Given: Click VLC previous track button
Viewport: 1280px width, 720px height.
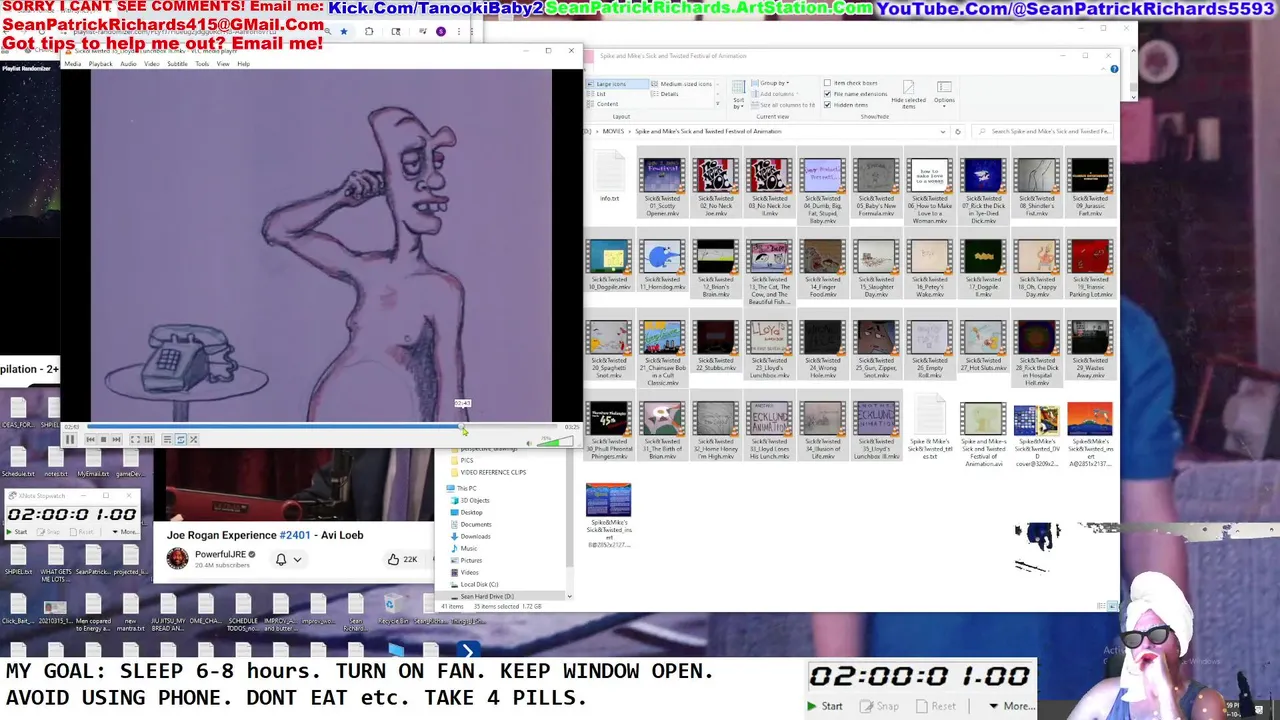Looking at the screenshot, I should click(90, 439).
